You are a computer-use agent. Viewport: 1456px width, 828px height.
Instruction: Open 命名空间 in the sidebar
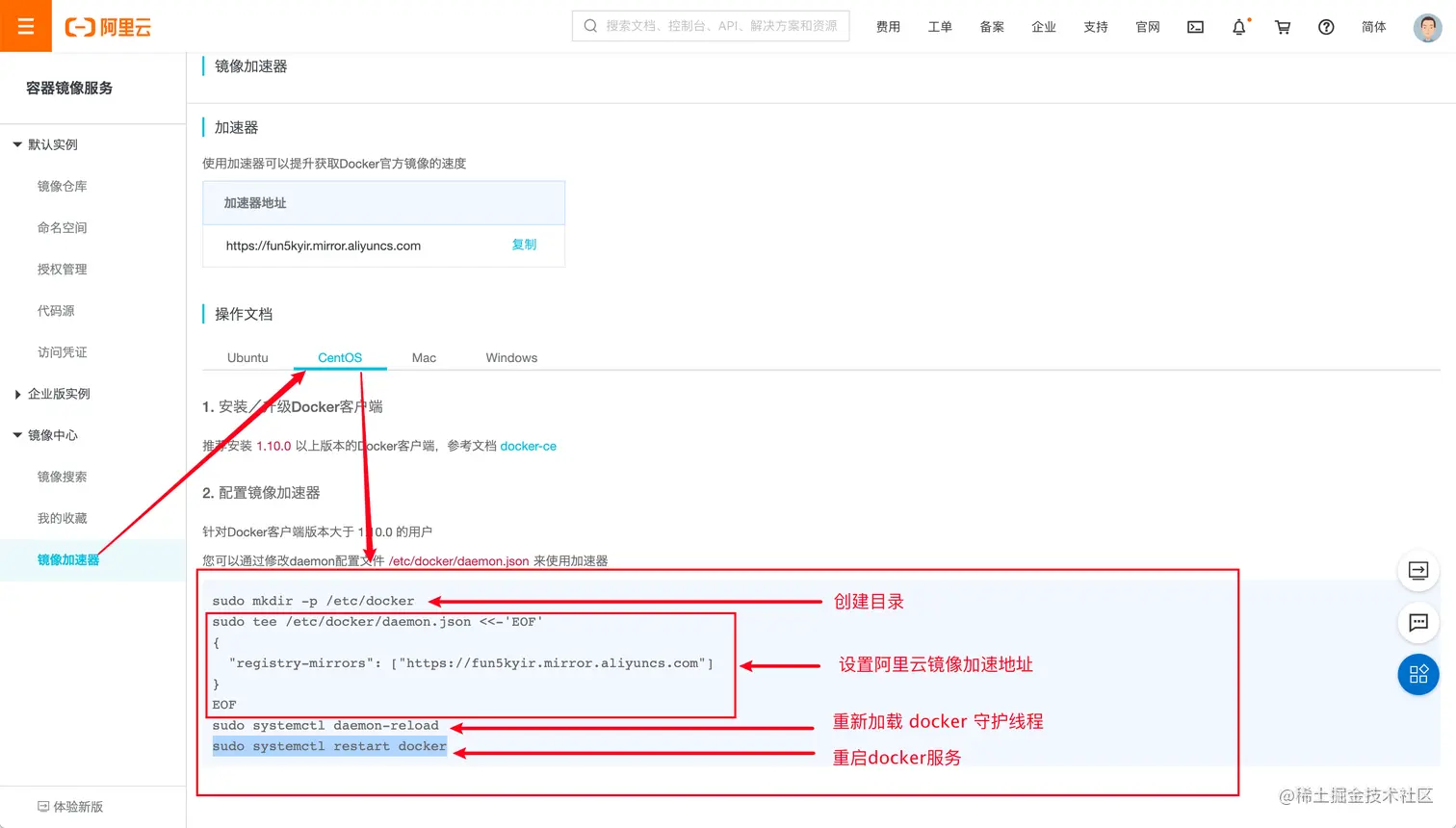[63, 227]
